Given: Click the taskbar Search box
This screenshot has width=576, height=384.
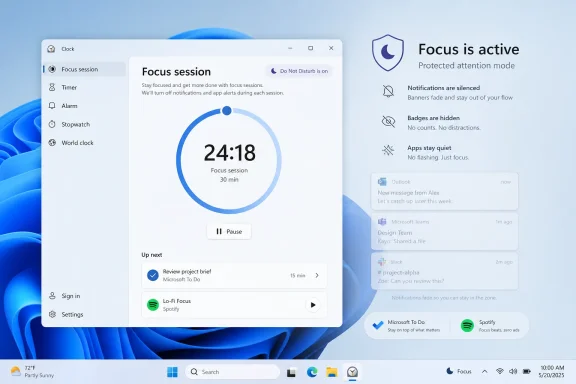Looking at the screenshot, I should click(x=232, y=372).
